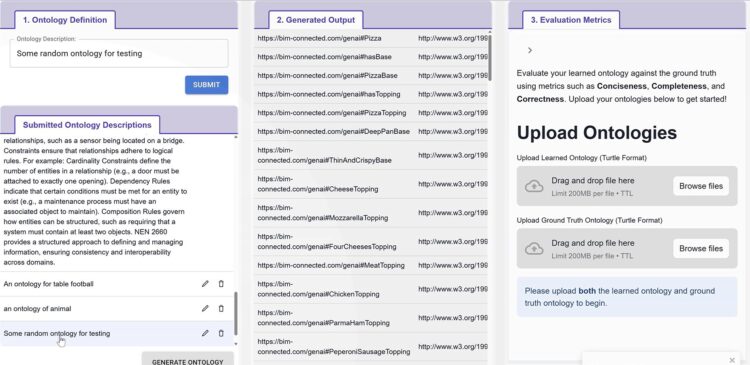The width and height of the screenshot is (750, 365).
Task: Click the genai#DeepPanBase table cell
Action: [x=334, y=132]
